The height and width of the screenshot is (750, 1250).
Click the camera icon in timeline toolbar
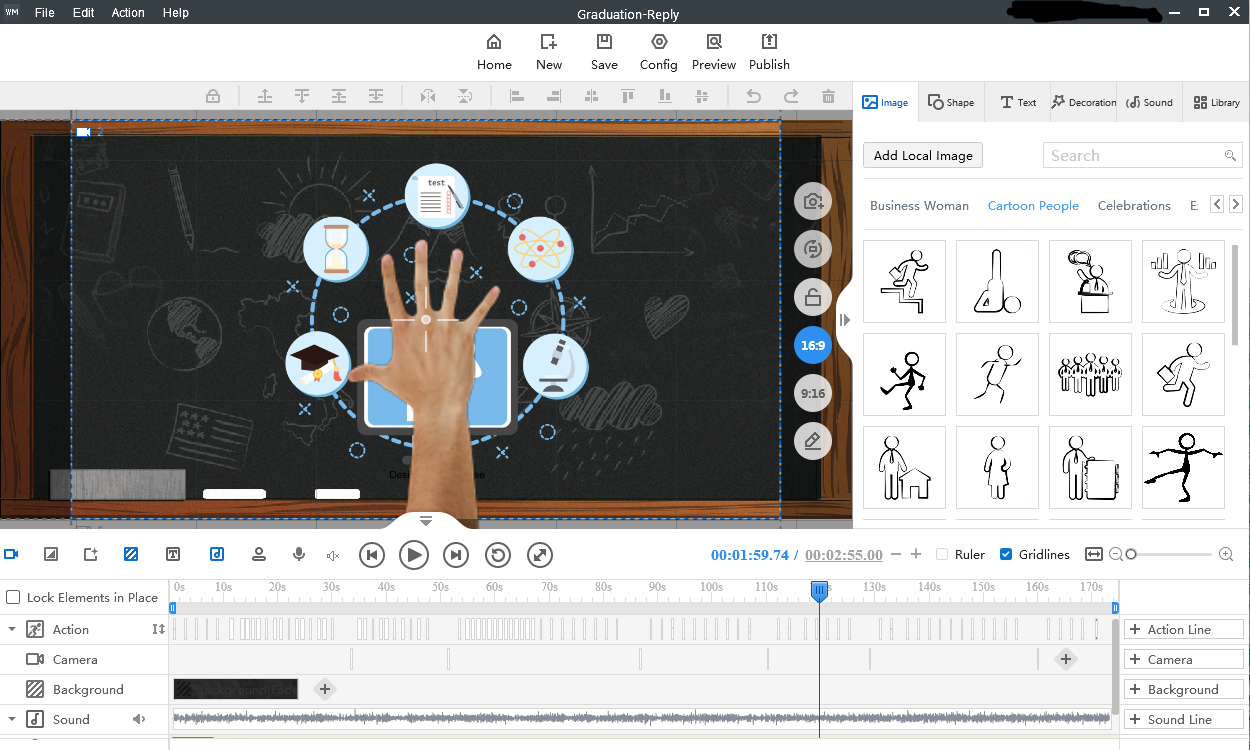click(12, 554)
